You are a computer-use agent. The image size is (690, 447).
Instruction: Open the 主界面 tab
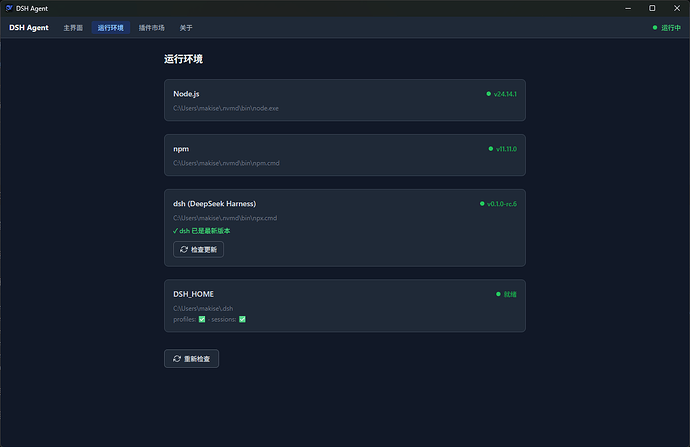(73, 28)
